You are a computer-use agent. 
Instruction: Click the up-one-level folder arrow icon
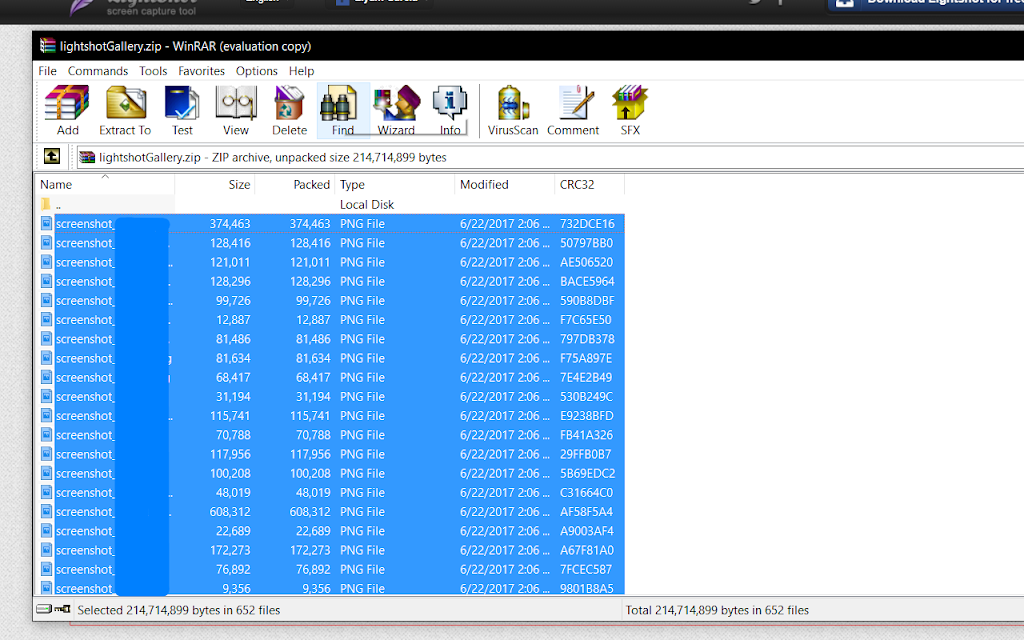click(x=52, y=156)
